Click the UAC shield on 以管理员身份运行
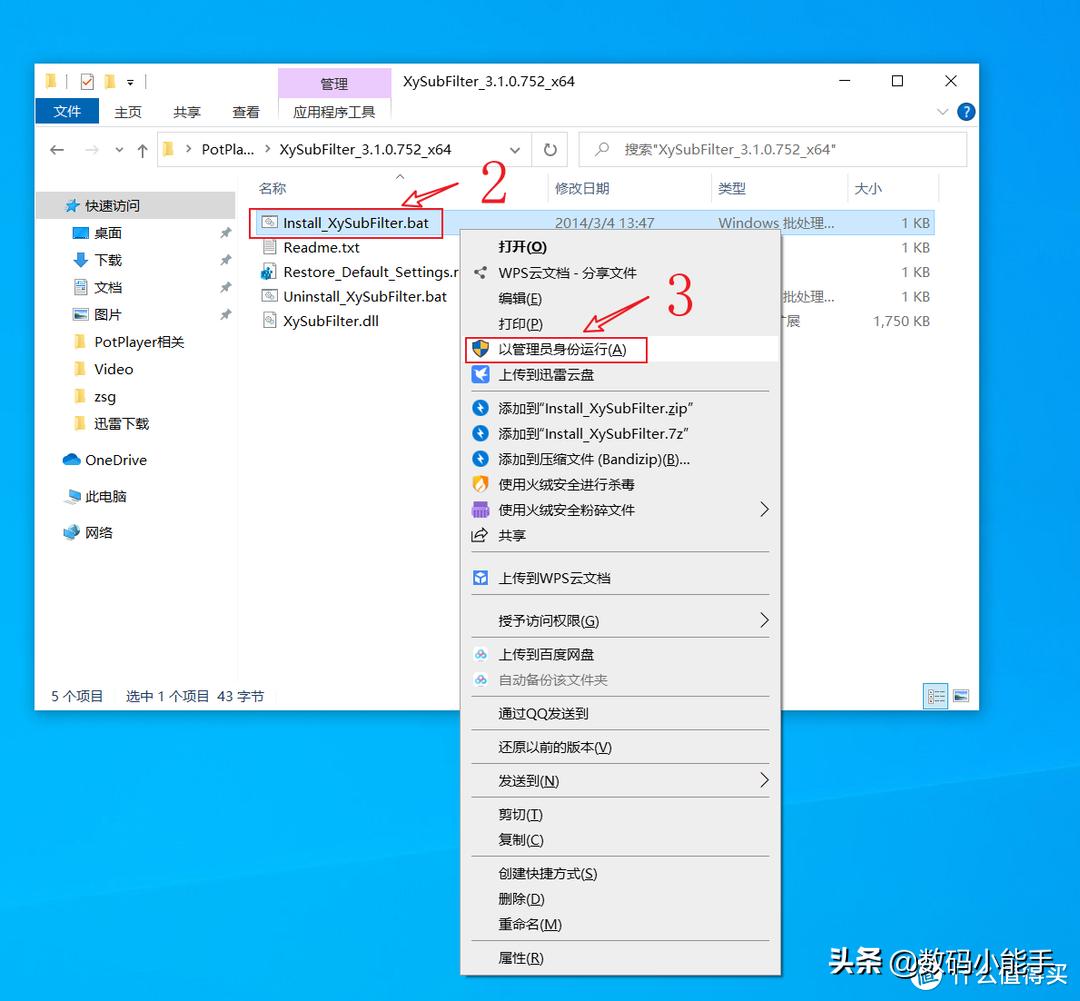Screen dimensions: 1080x1001 click(x=482, y=349)
